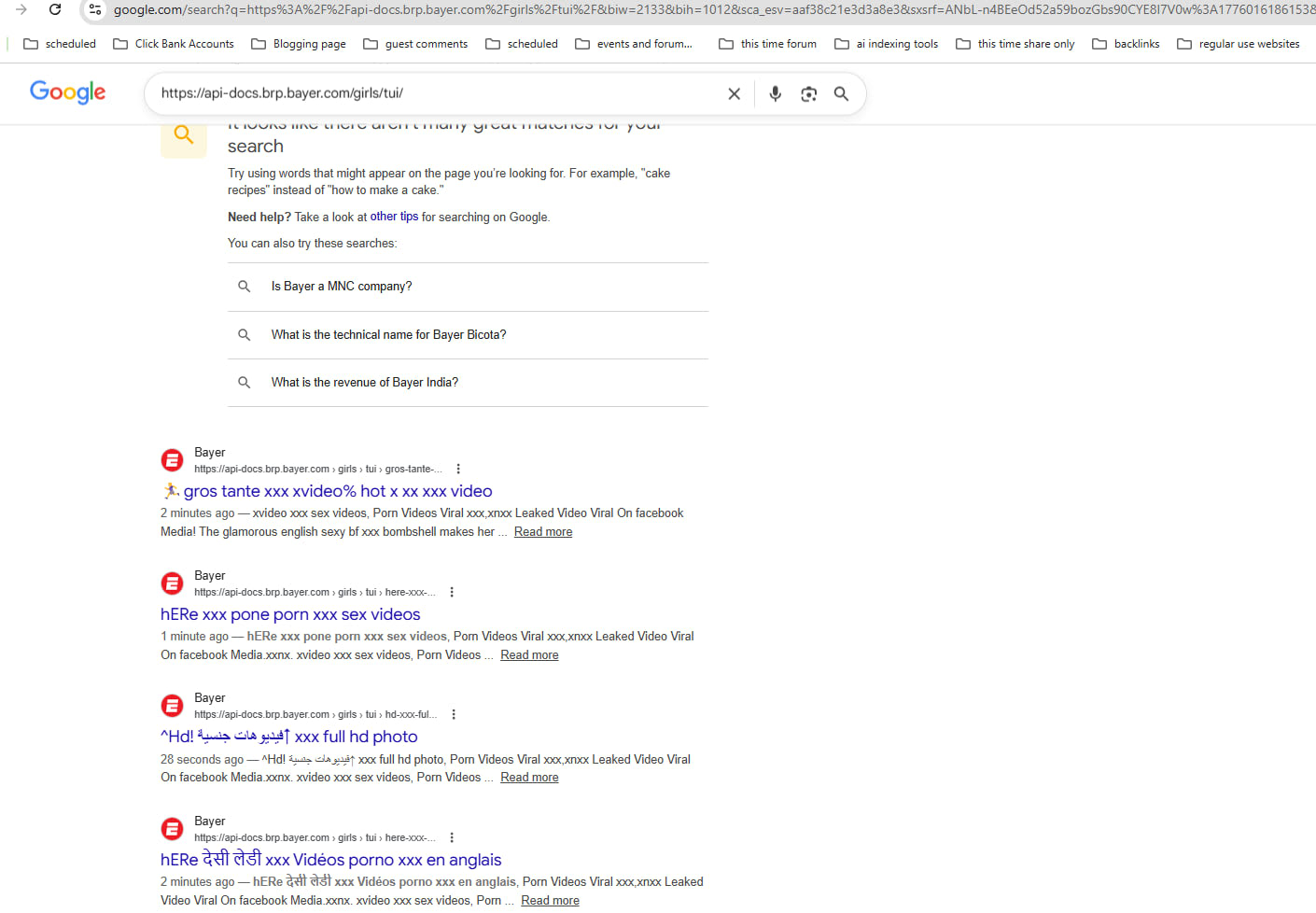This screenshot has width=1316, height=913.
Task: Search 'Is Bayer a MNC company?' suggestion
Action: click(x=468, y=287)
